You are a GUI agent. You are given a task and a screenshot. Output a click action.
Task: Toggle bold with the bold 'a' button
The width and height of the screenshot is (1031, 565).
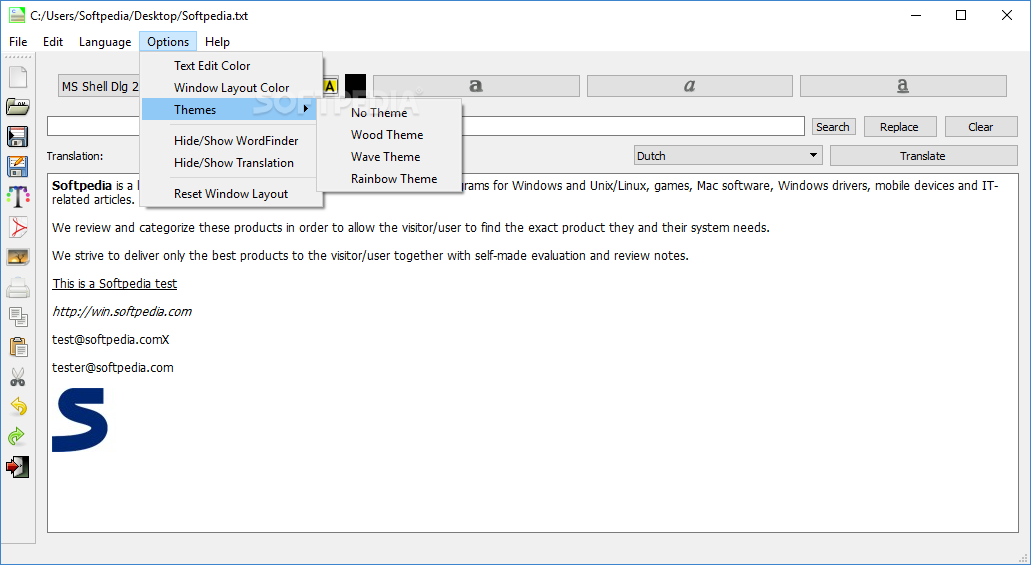pos(476,86)
